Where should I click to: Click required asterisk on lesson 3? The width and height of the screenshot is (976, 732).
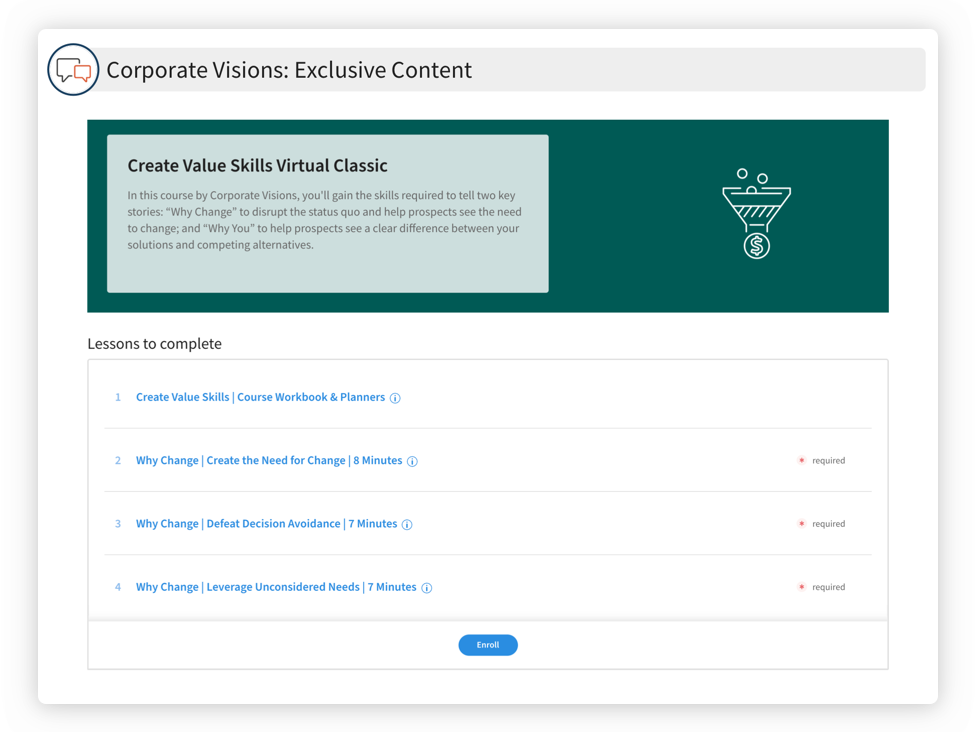tap(801, 524)
